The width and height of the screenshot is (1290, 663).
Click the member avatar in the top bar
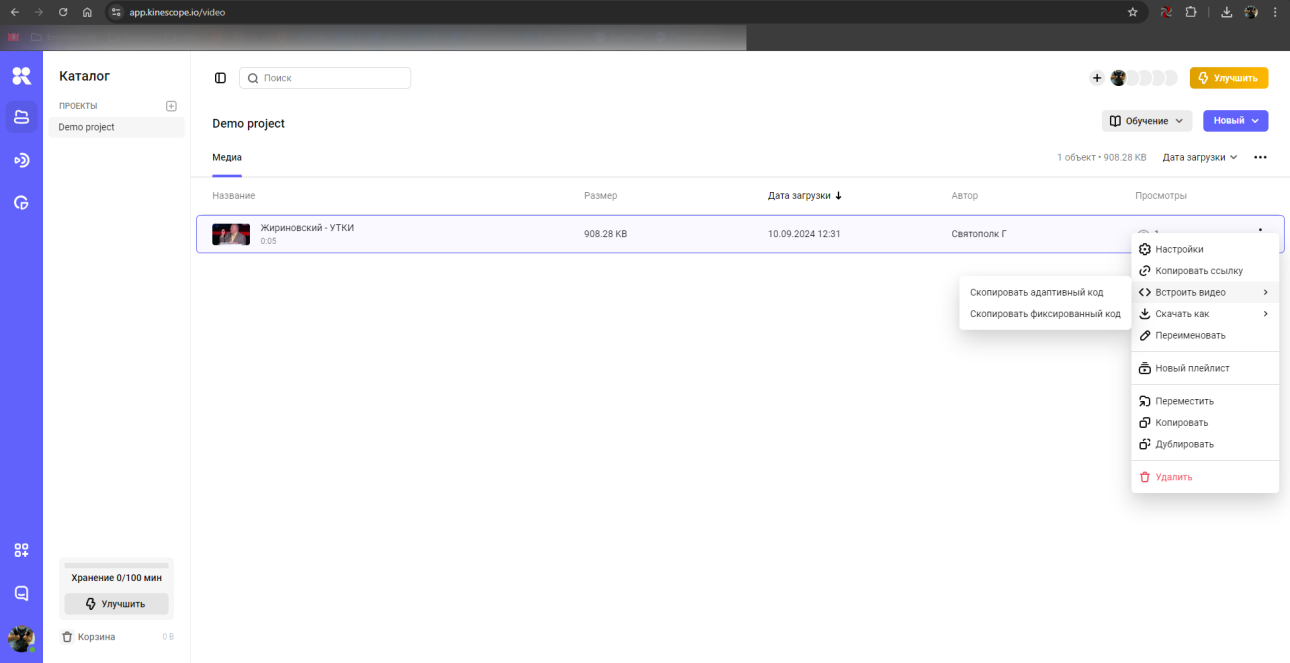pos(1118,78)
